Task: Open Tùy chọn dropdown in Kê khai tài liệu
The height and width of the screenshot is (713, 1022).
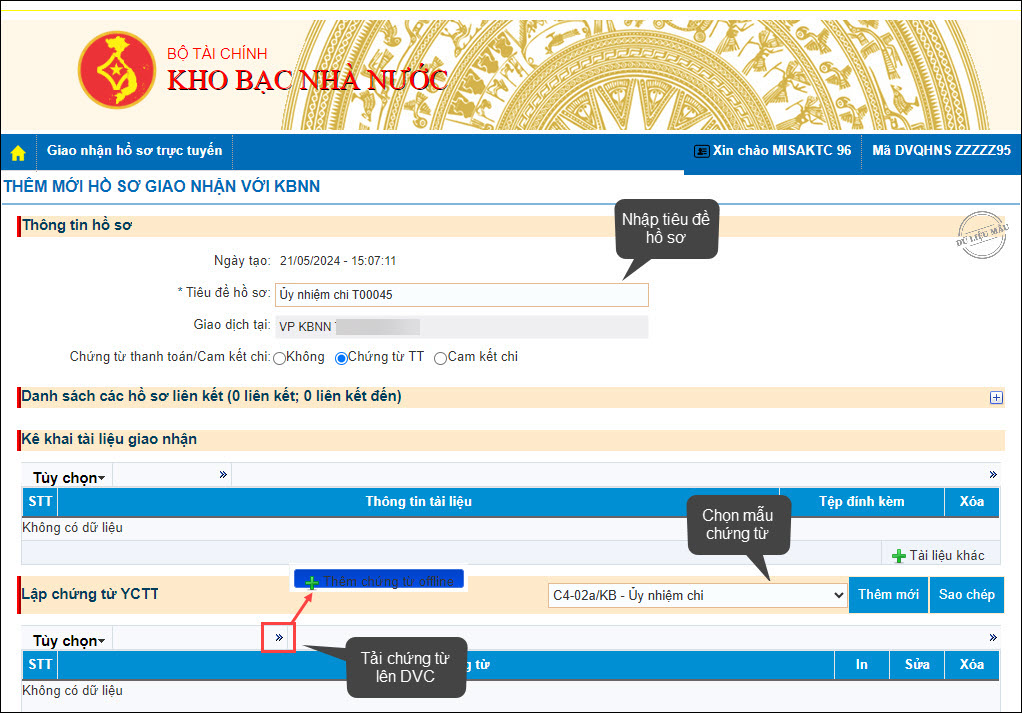Action: (x=69, y=477)
